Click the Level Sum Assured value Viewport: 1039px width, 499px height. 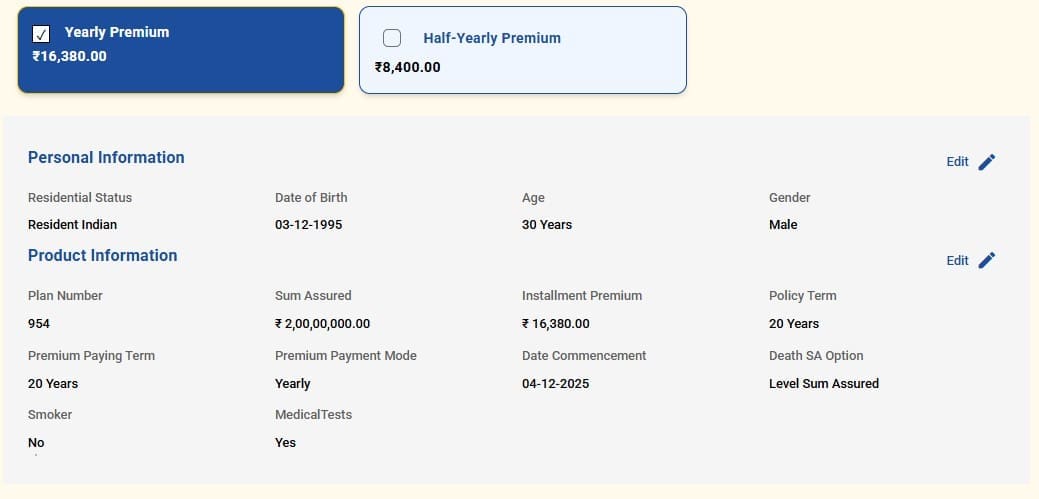tap(824, 384)
